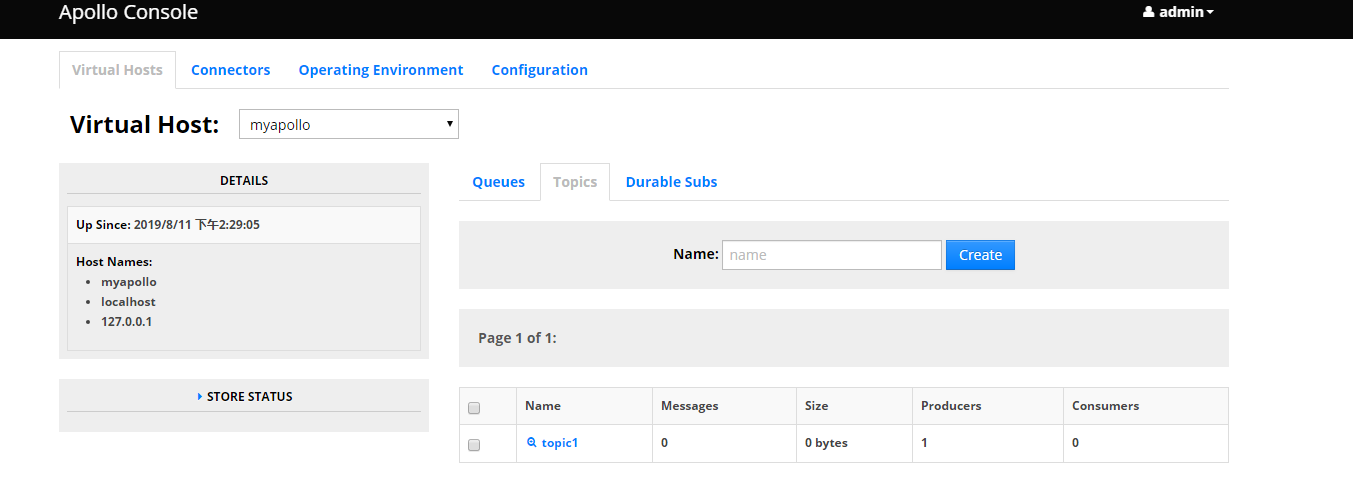Check the select-all checkbox in table header
This screenshot has height=501, width=1353.
474,408
